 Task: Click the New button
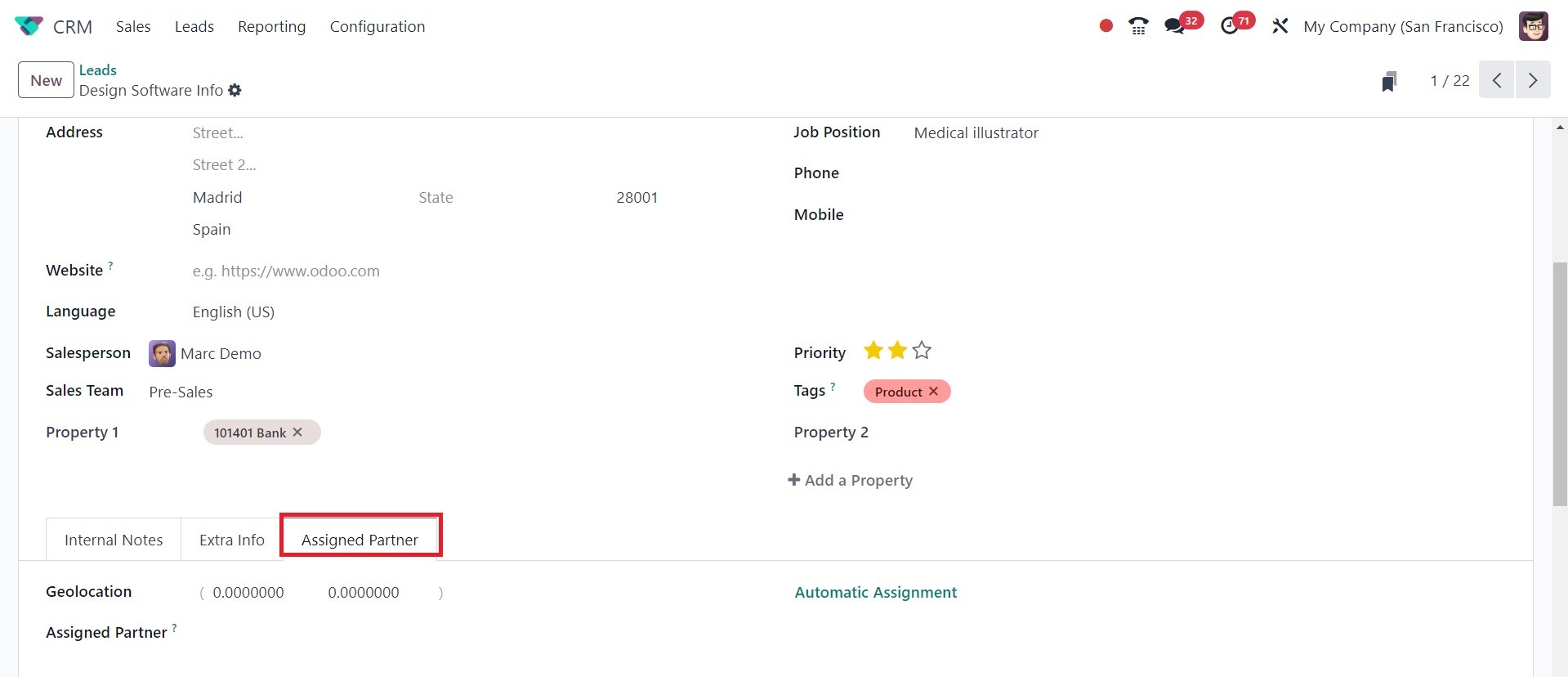[x=46, y=81]
